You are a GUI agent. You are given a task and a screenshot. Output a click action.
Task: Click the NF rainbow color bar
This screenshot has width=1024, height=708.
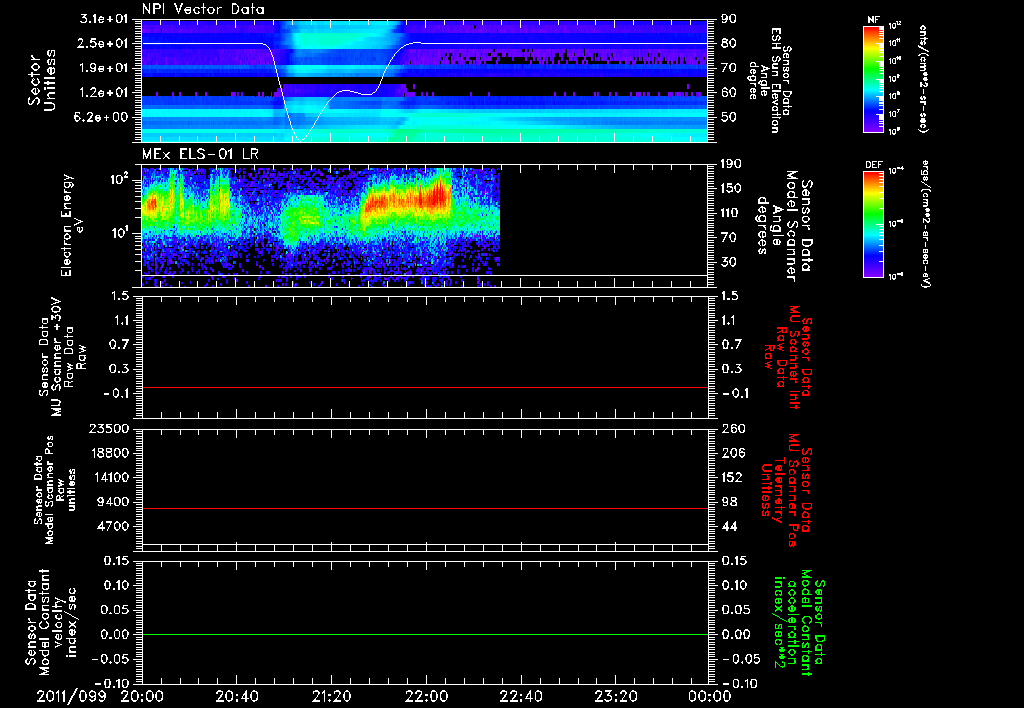[x=874, y=79]
